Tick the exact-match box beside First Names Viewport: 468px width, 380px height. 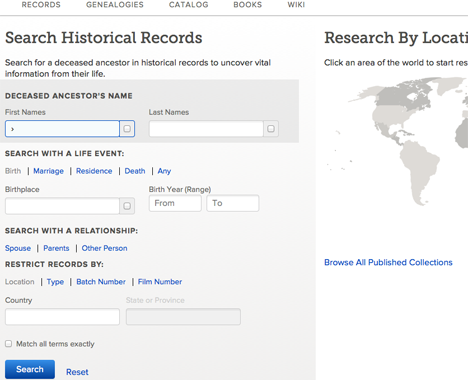127,129
